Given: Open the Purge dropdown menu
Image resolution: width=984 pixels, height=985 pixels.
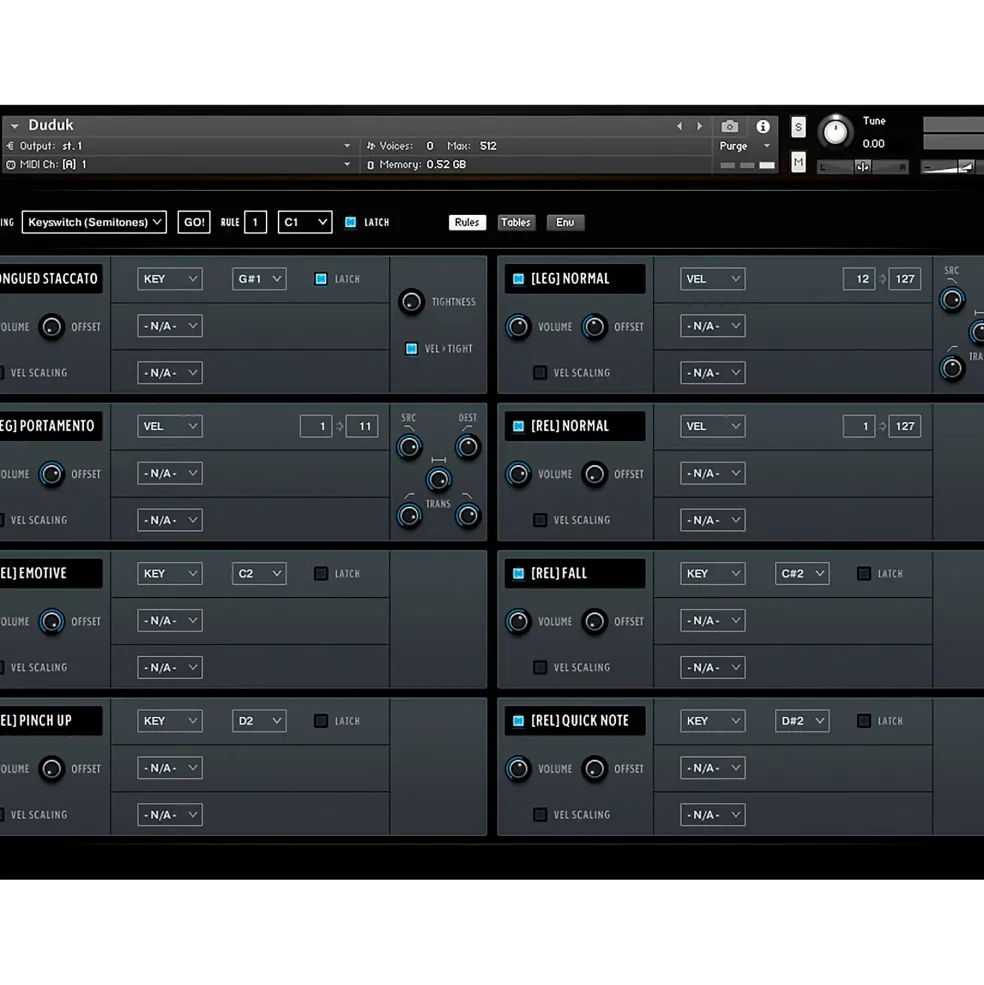Looking at the screenshot, I should 745,146.
